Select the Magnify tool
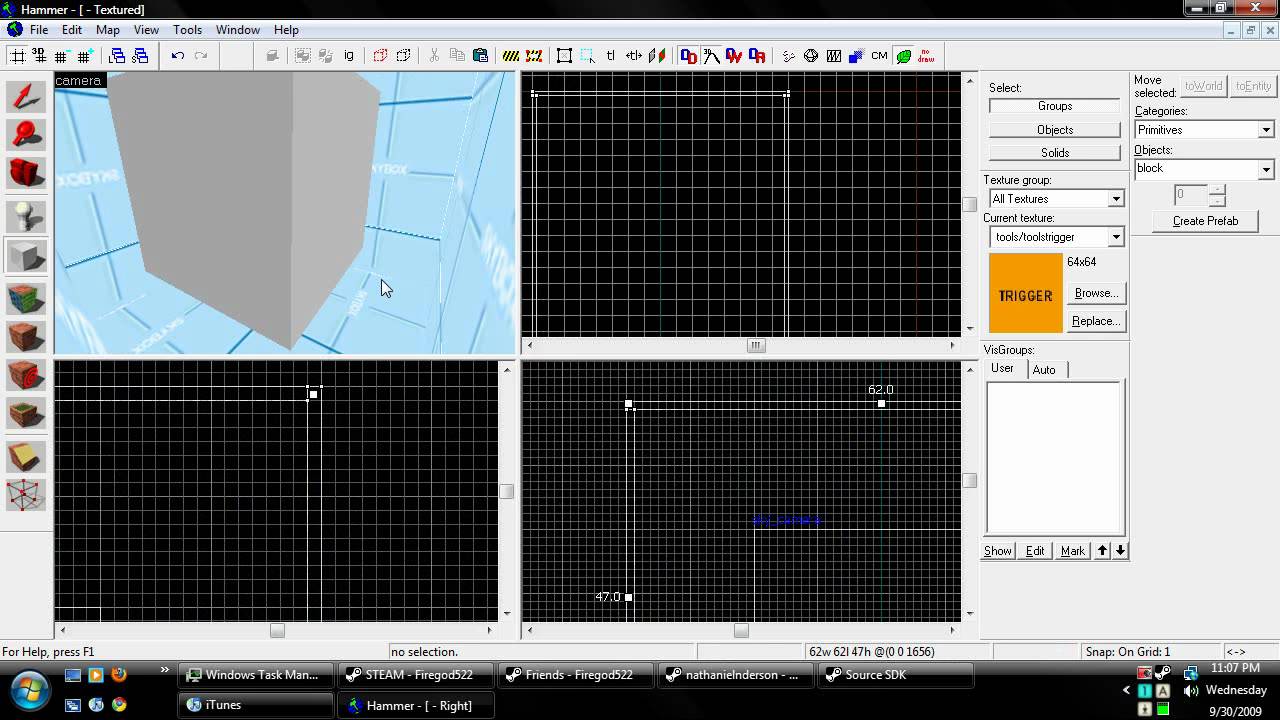 click(x=27, y=134)
